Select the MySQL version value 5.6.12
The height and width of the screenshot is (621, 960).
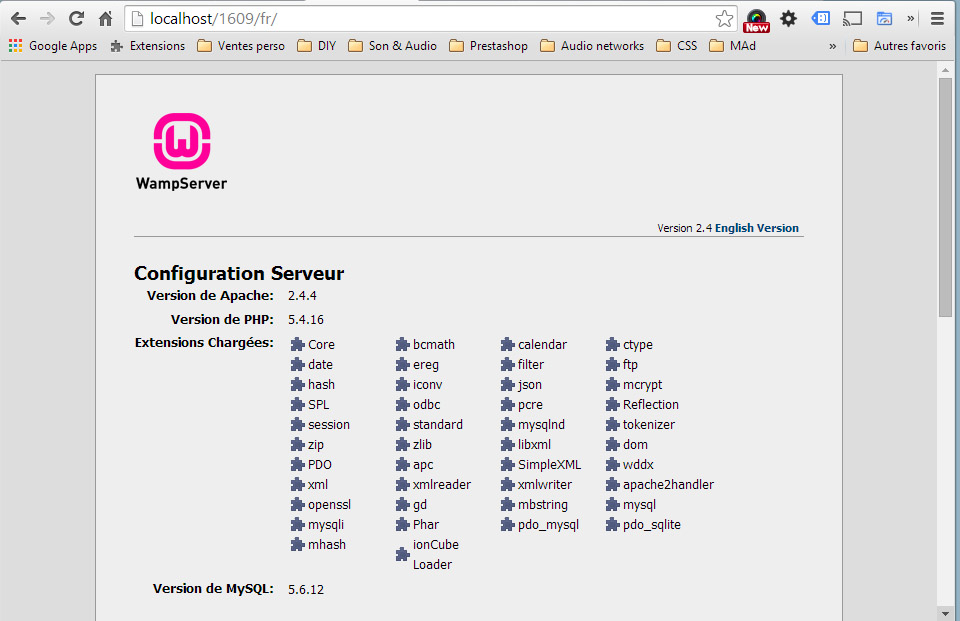[x=306, y=590]
